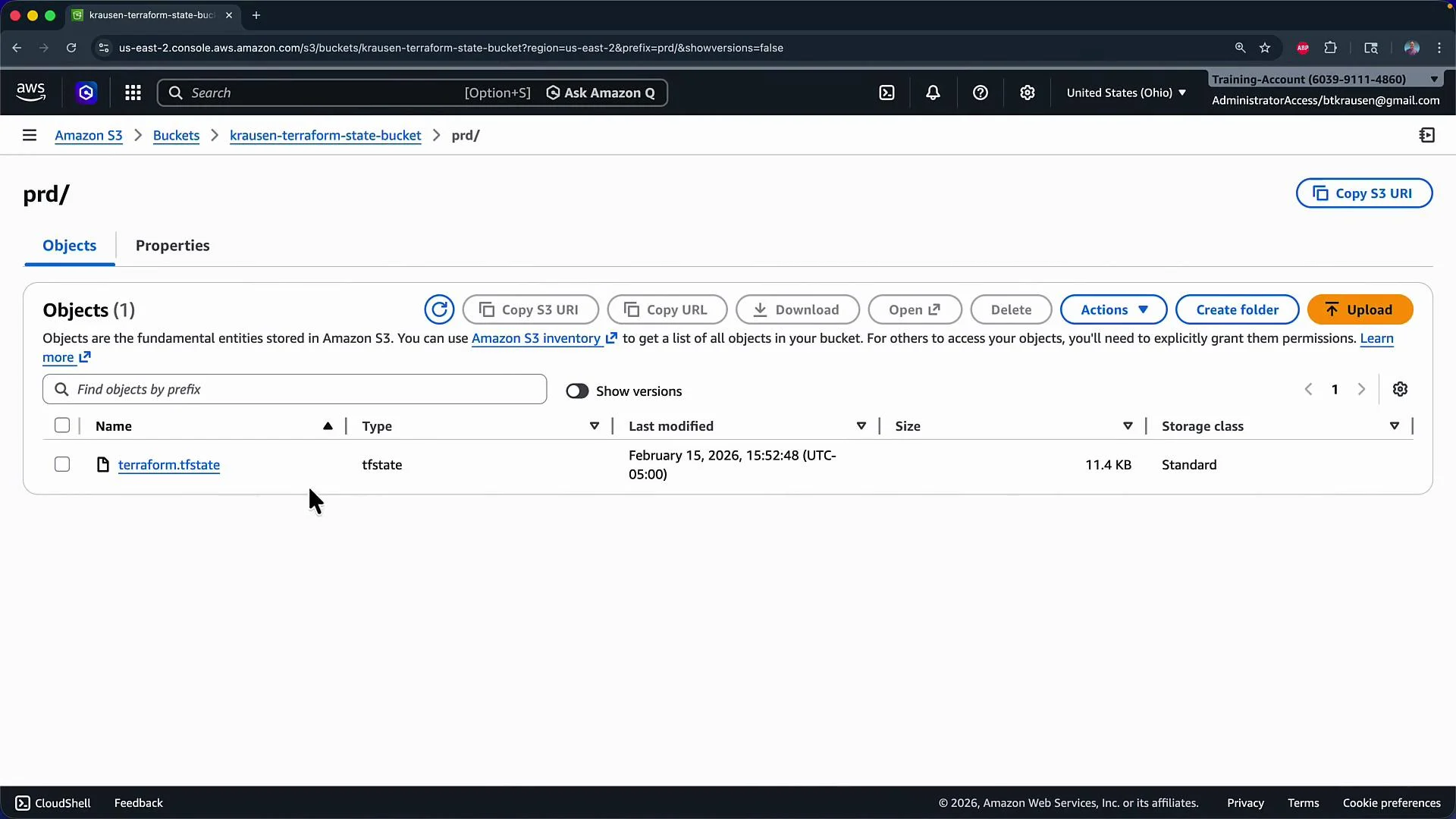Click Ask Amazon Q in search bar

click(x=601, y=93)
